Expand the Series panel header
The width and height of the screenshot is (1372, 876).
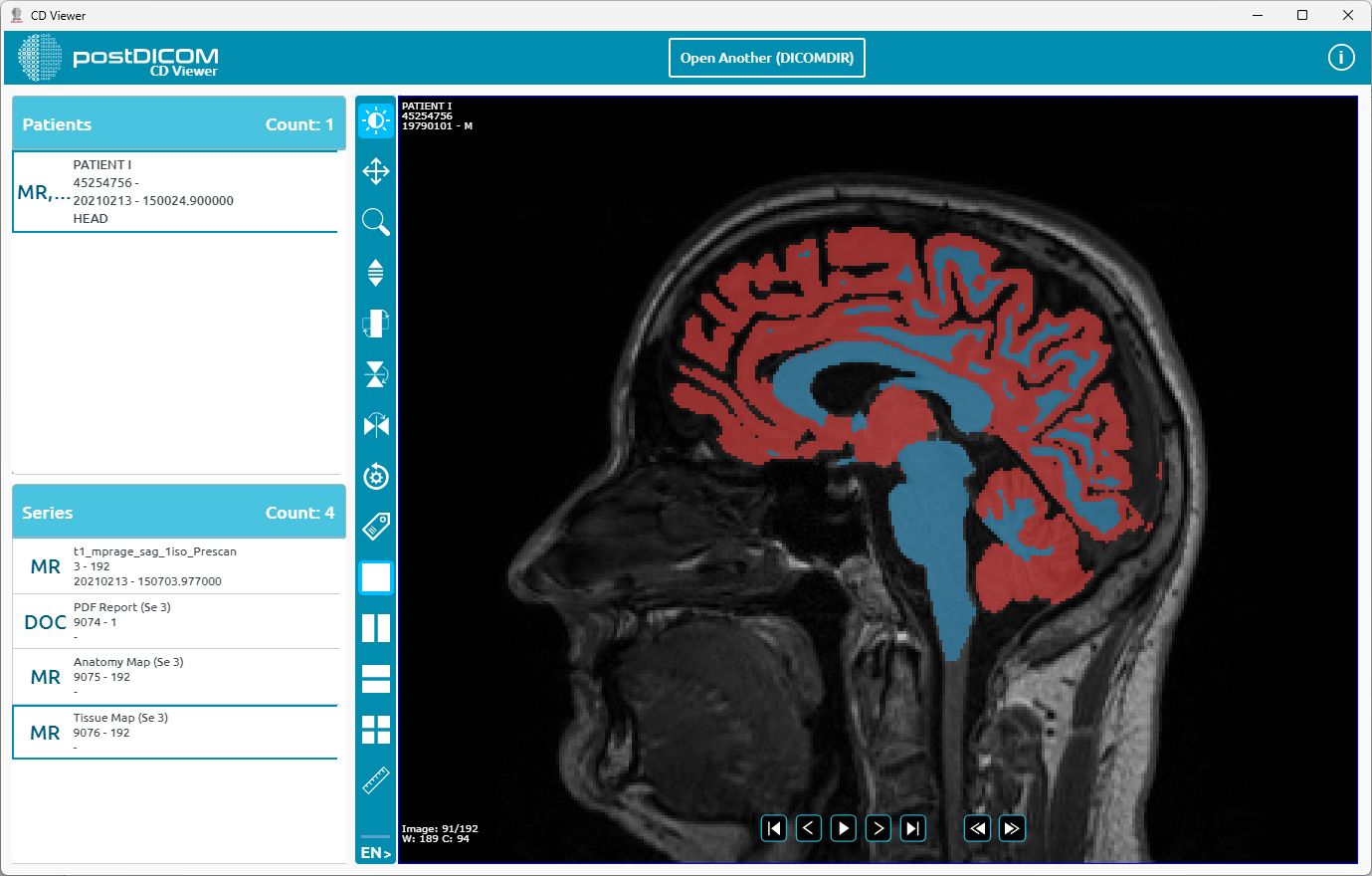(x=178, y=512)
